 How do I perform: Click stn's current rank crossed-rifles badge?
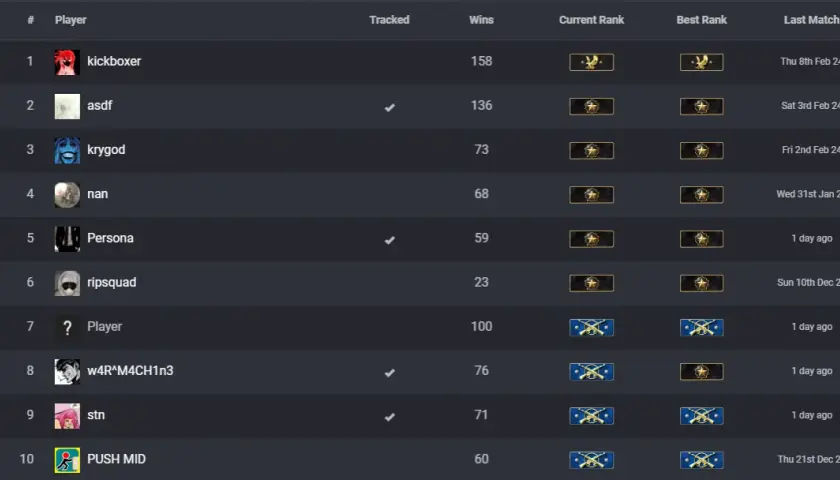tap(591, 416)
